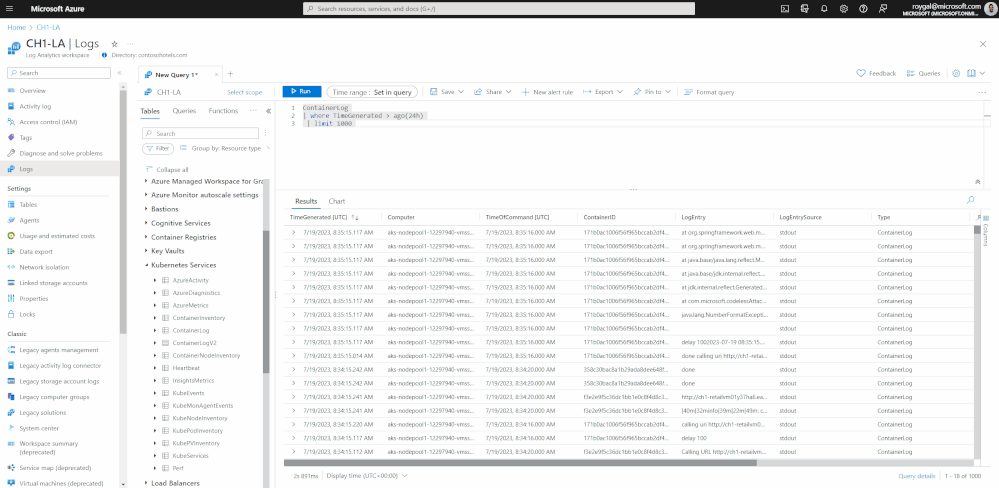Open the Time range selector

(372, 92)
